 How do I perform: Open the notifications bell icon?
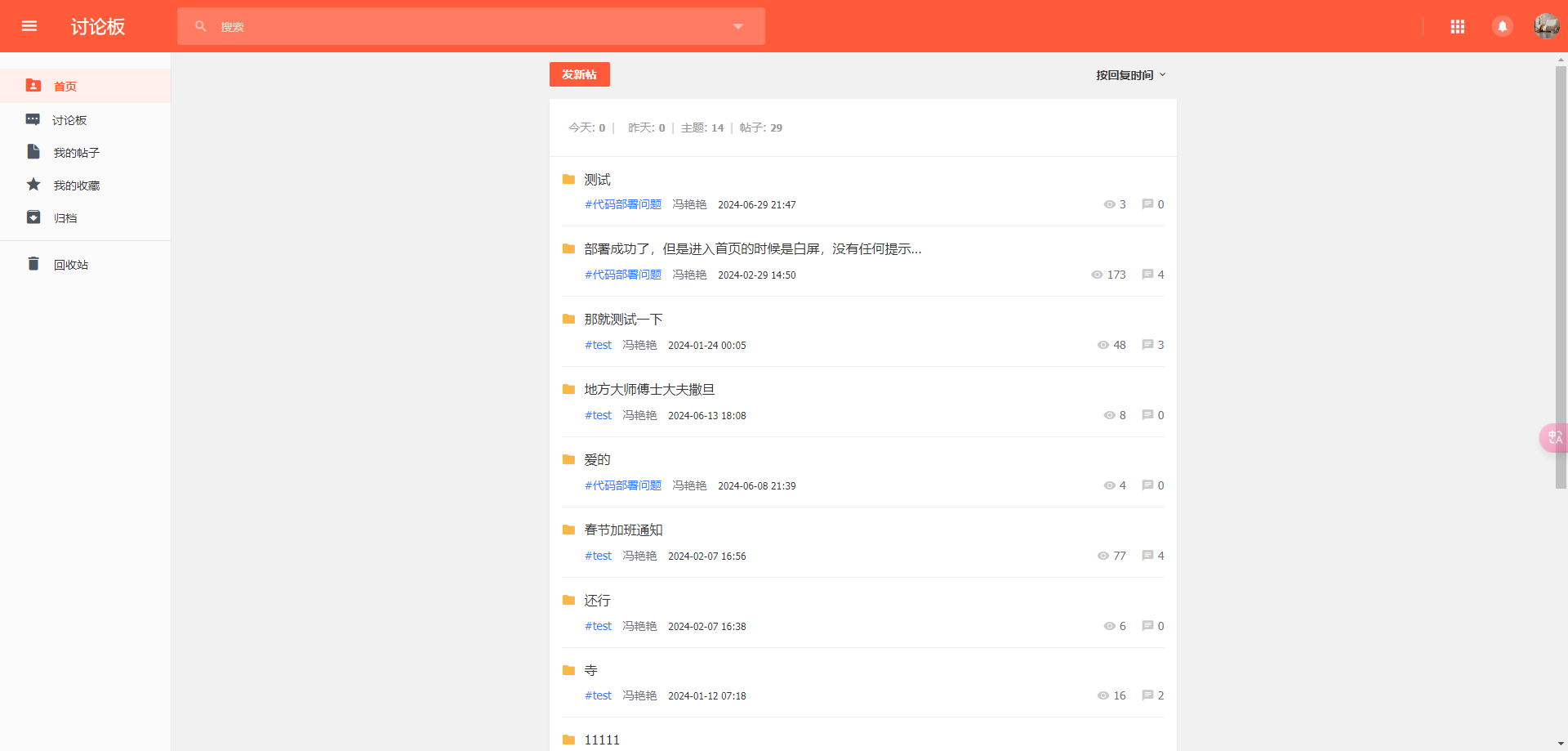(1502, 26)
